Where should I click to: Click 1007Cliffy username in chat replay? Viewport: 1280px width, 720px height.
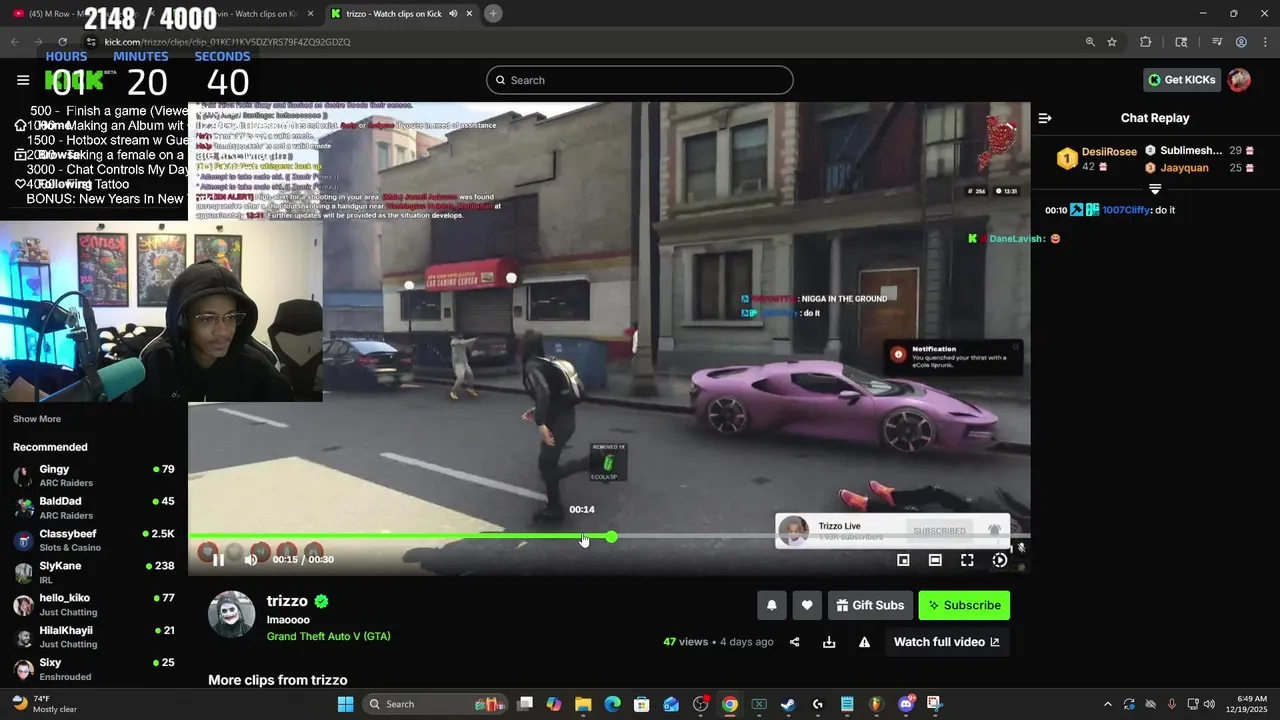tap(1125, 210)
